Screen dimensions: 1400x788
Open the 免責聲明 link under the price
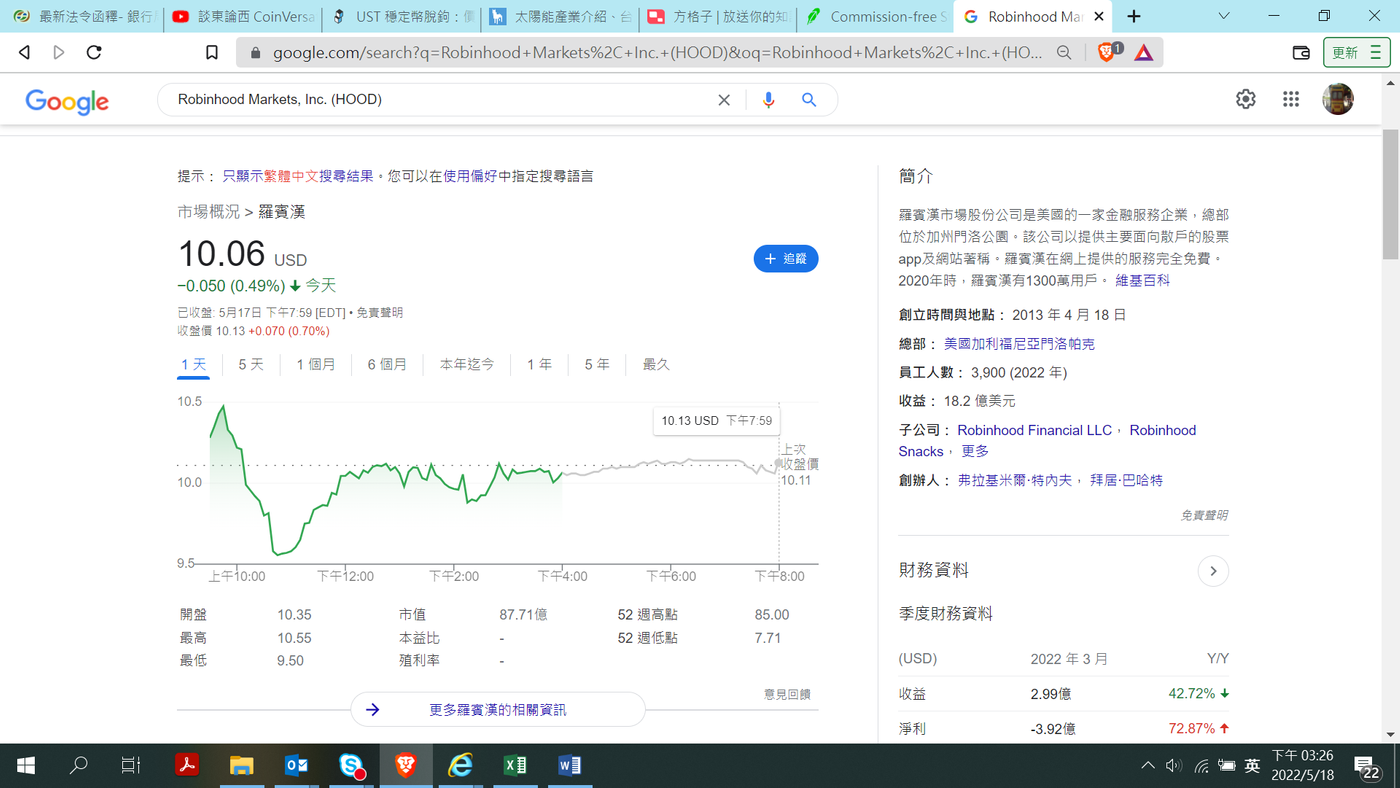(x=380, y=313)
